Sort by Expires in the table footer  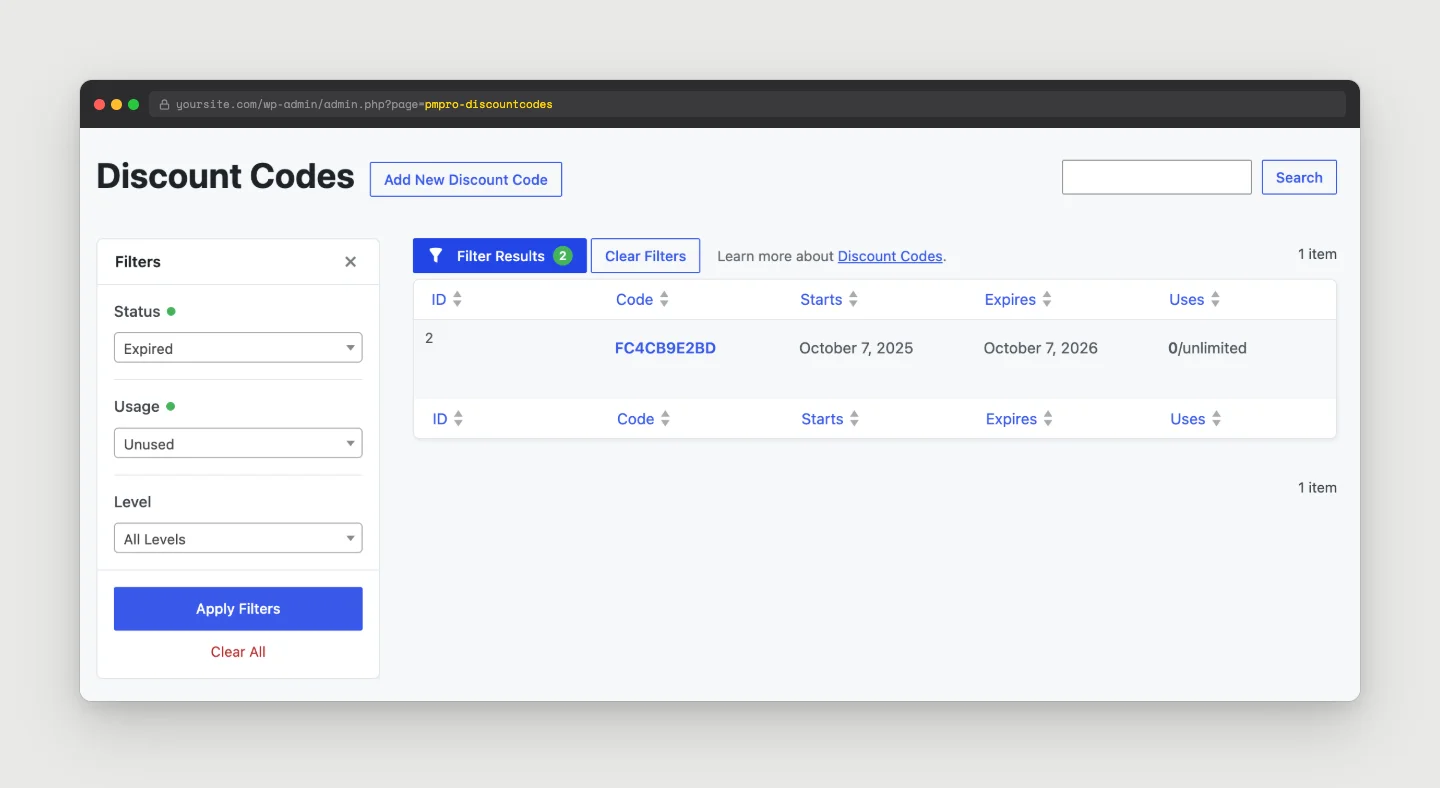[x=1011, y=419]
